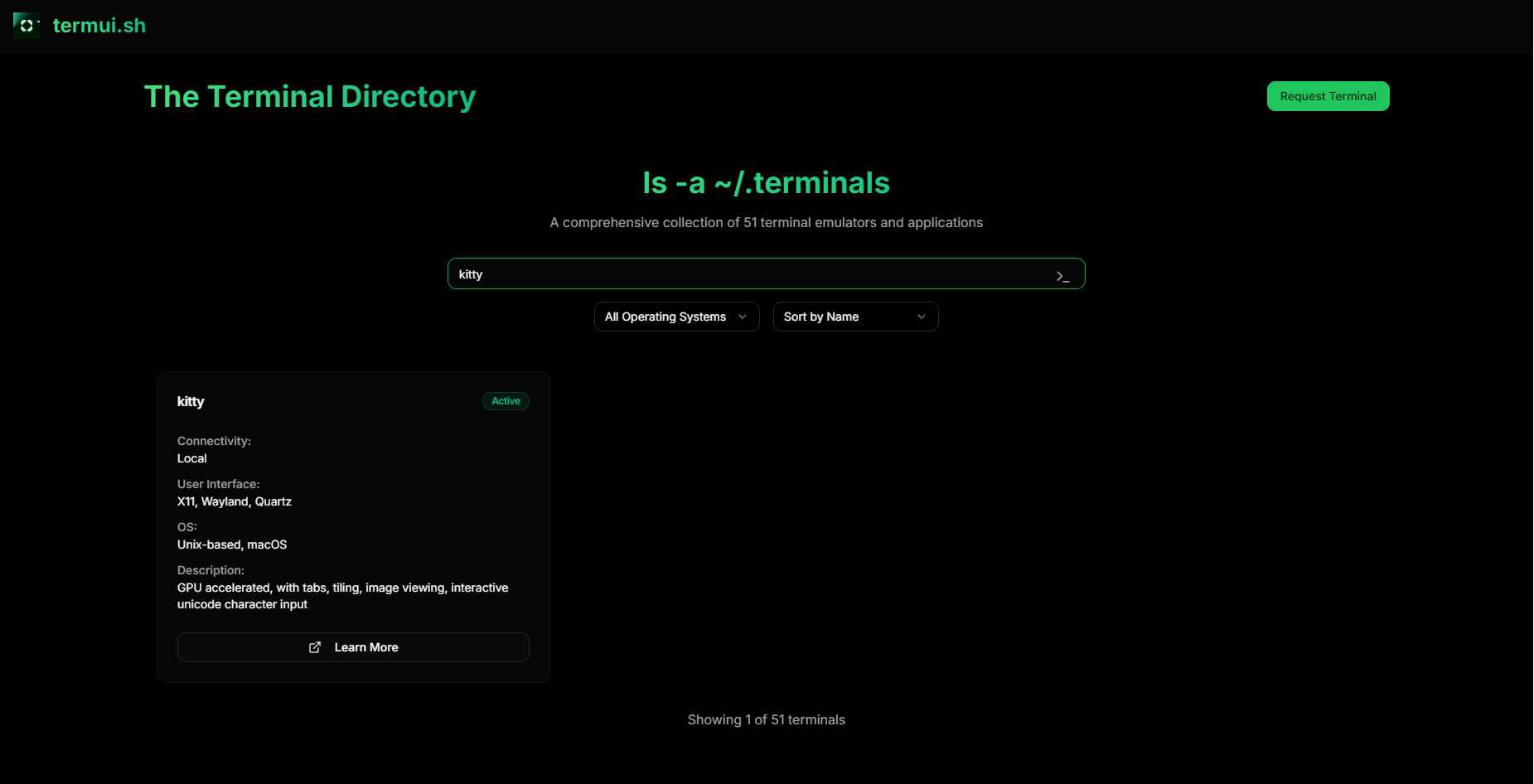The image size is (1534, 784).
Task: Open the Sort by Name dropdown
Action: (x=855, y=317)
